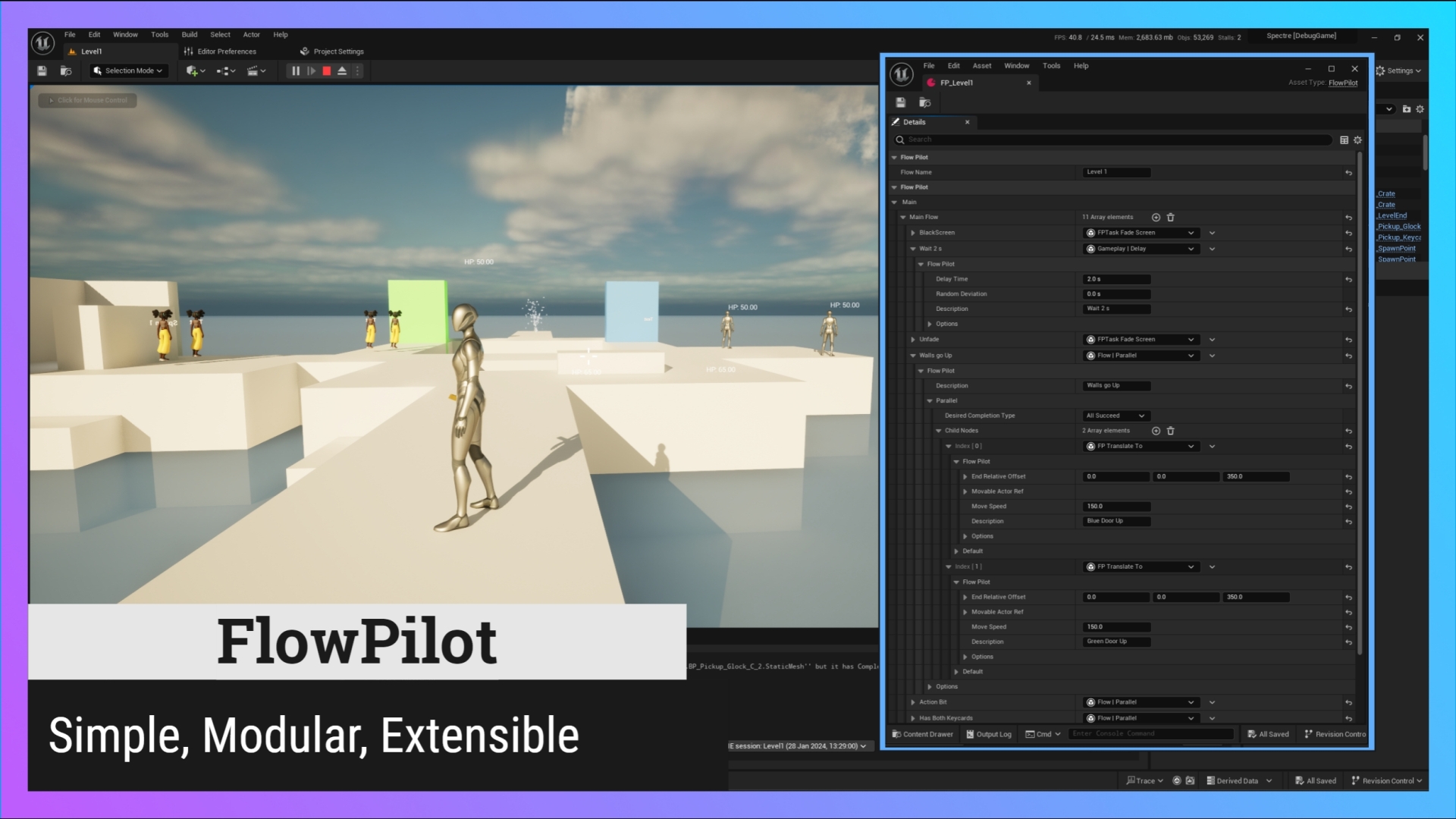Expand the BlackScreen tree row
Image resolution: width=1456 pixels, height=819 pixels.
point(913,233)
